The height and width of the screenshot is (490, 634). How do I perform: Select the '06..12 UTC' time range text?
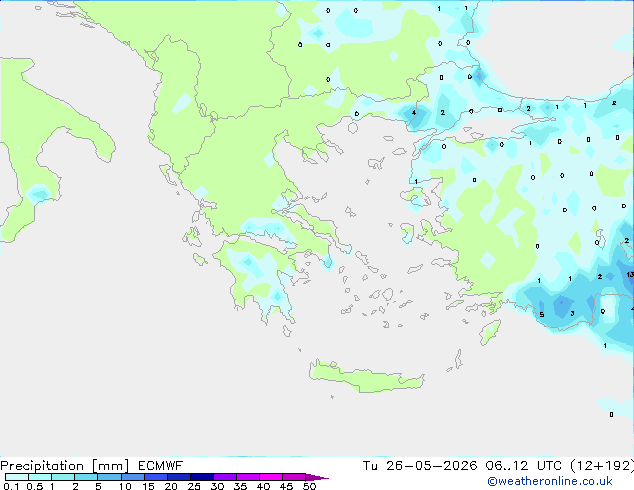524,466
